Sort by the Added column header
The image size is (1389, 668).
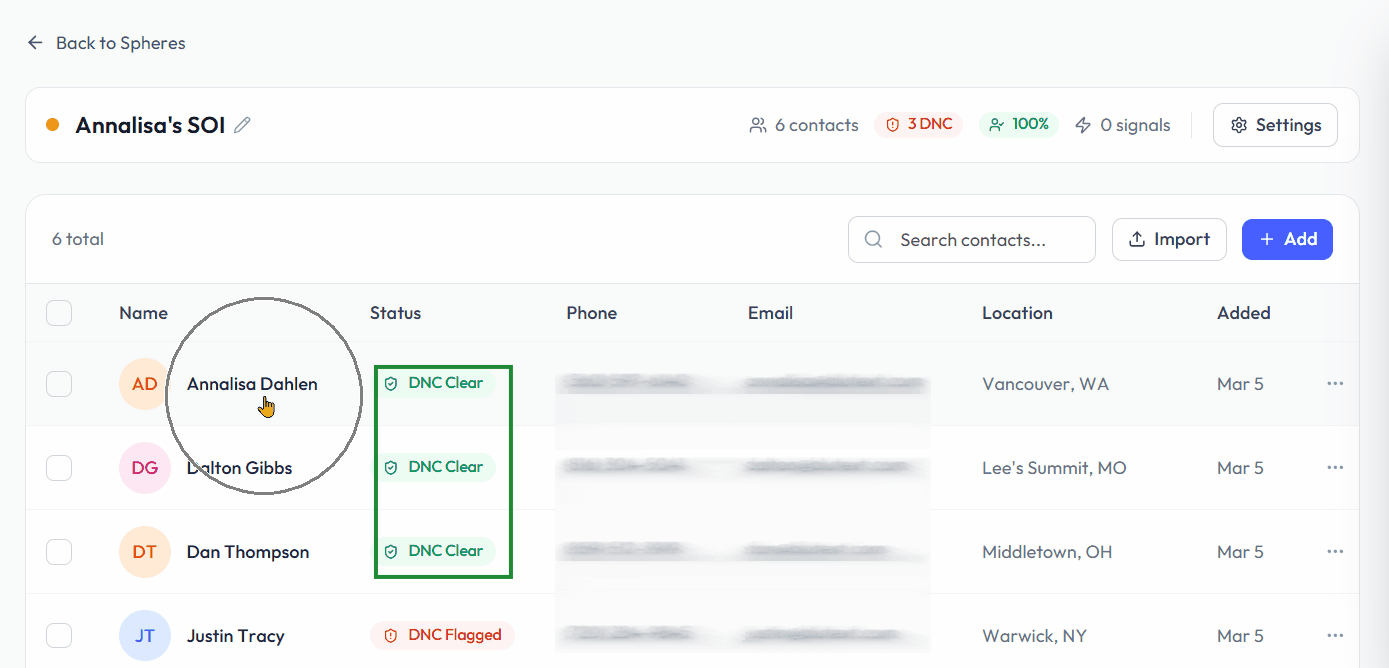(1243, 313)
